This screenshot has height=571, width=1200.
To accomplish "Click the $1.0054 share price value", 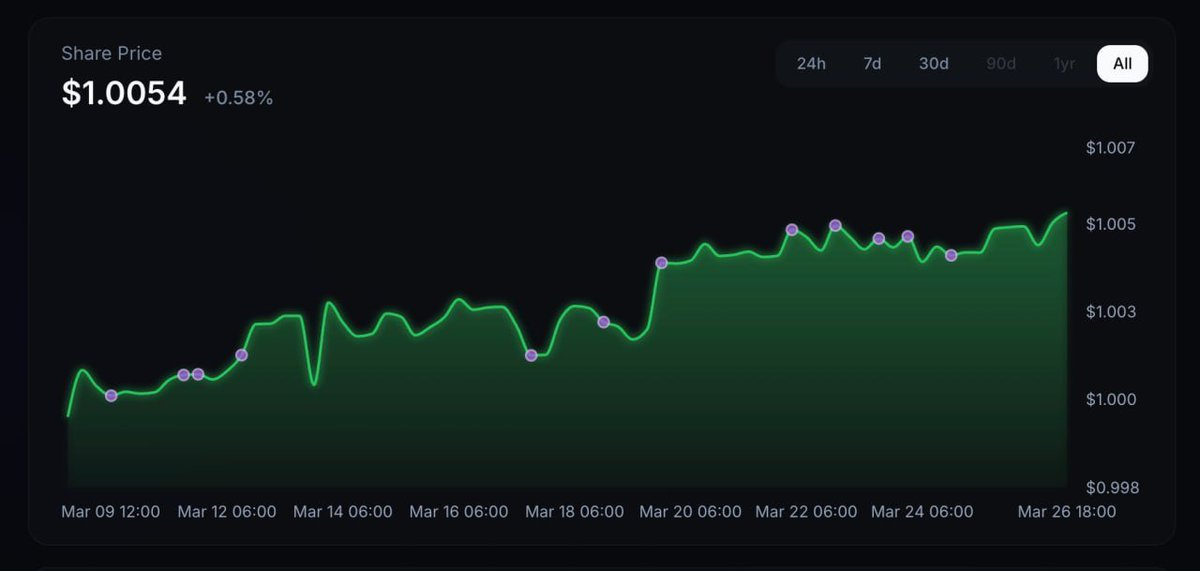I will coord(124,93).
